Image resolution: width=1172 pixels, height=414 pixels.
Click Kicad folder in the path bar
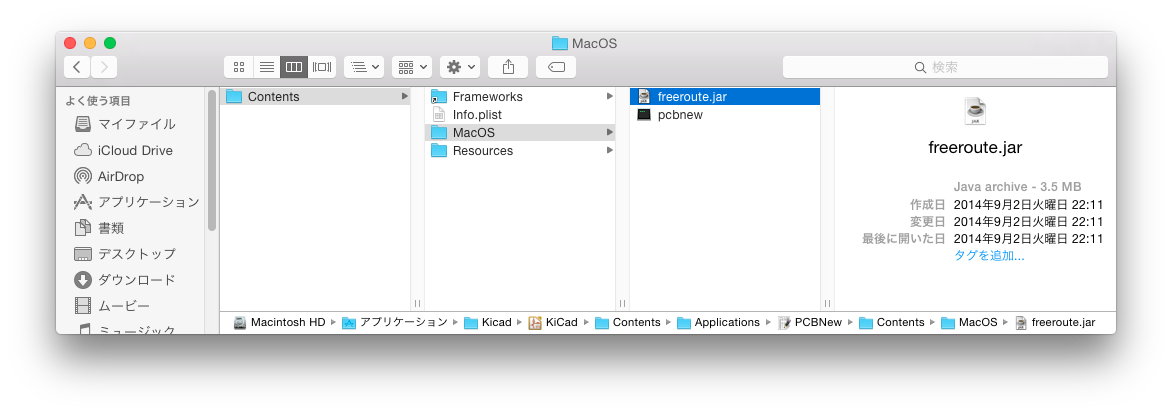[487, 322]
